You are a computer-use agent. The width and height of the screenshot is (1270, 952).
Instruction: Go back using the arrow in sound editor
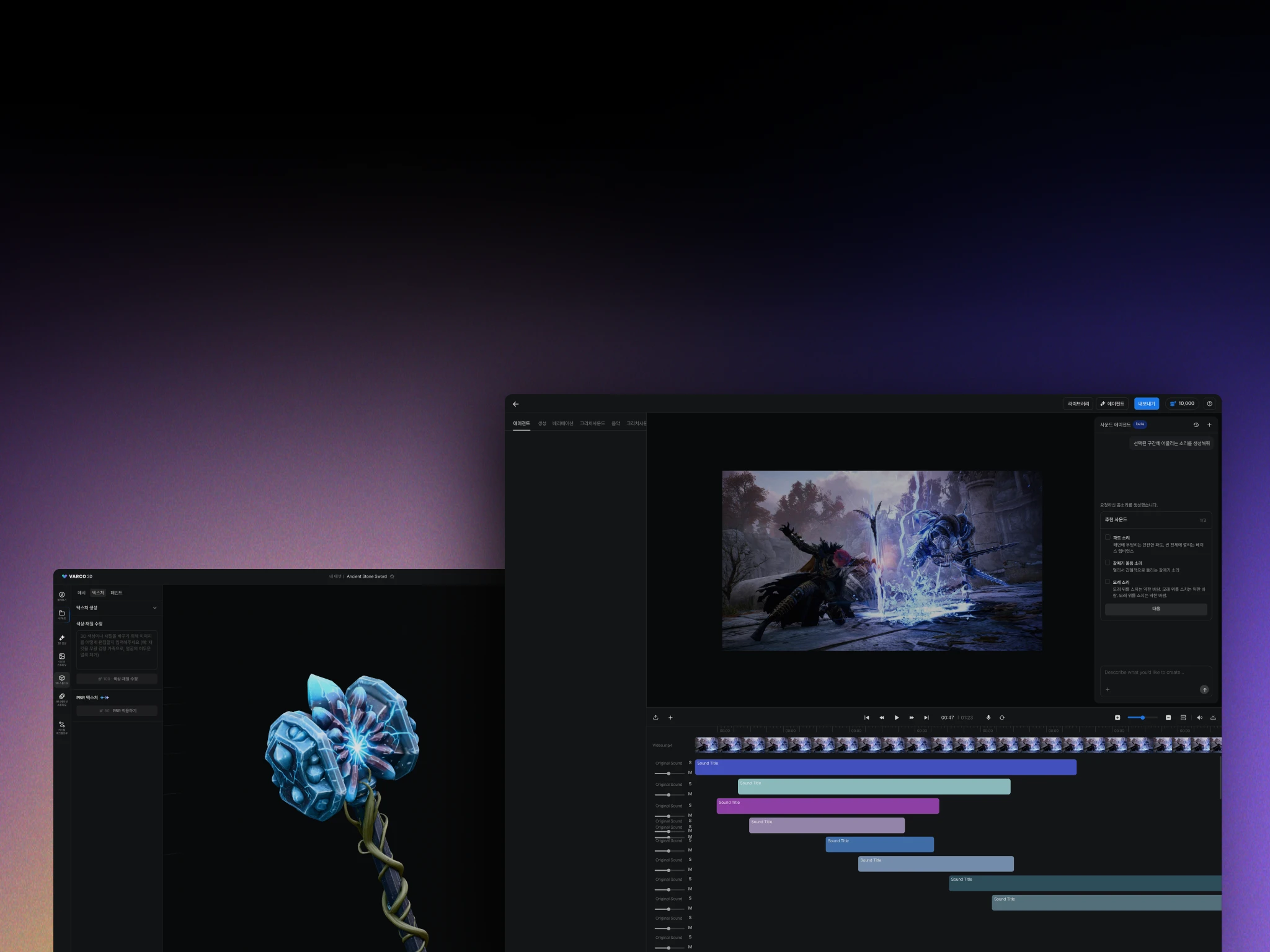coord(515,404)
